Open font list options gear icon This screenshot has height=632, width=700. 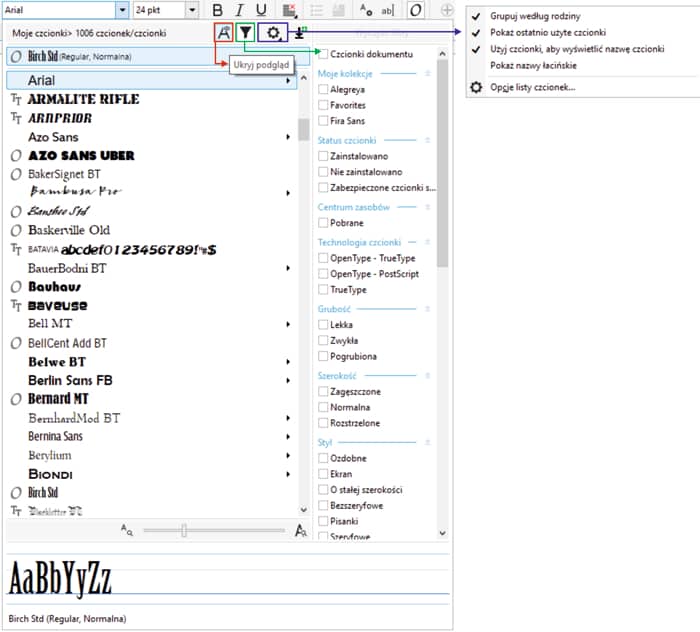pos(273,33)
